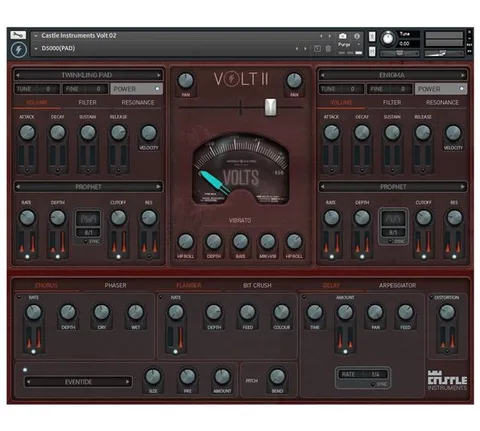Click the crossfade slider handle below the VOLT II title
The width and height of the screenshot is (480, 431).
pyautogui.click(x=270, y=107)
